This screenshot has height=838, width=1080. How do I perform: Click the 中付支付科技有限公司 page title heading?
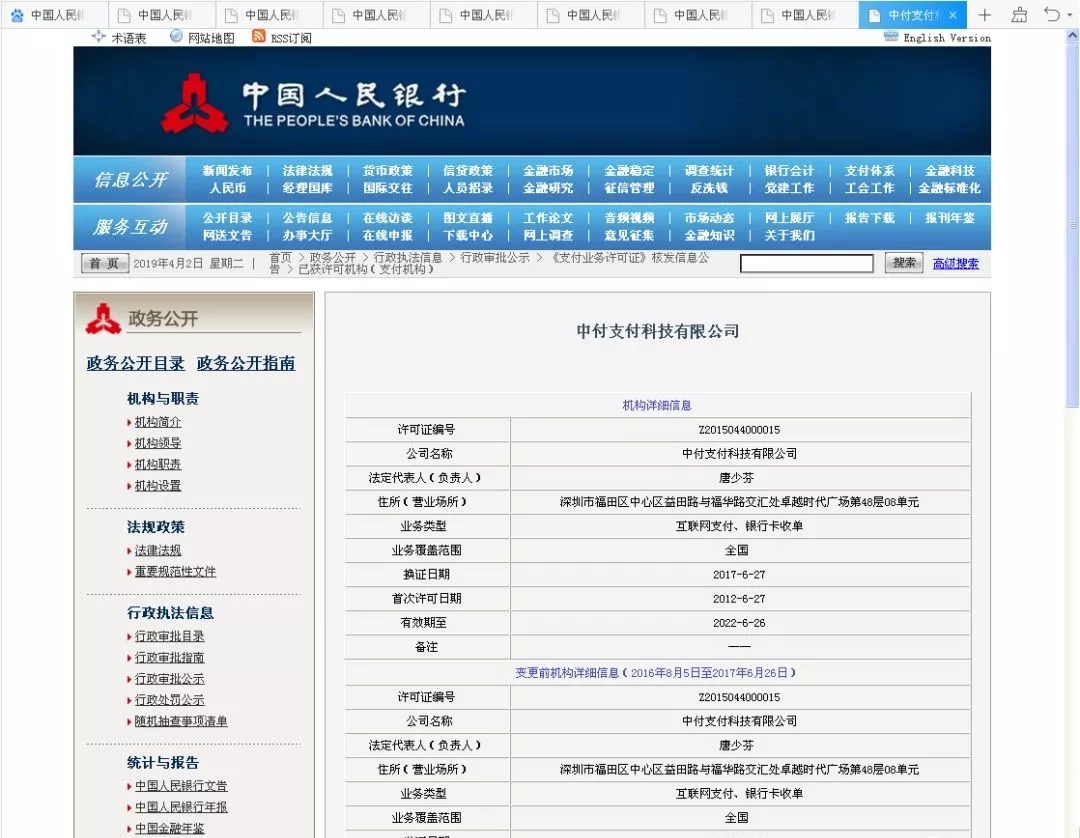[x=658, y=331]
